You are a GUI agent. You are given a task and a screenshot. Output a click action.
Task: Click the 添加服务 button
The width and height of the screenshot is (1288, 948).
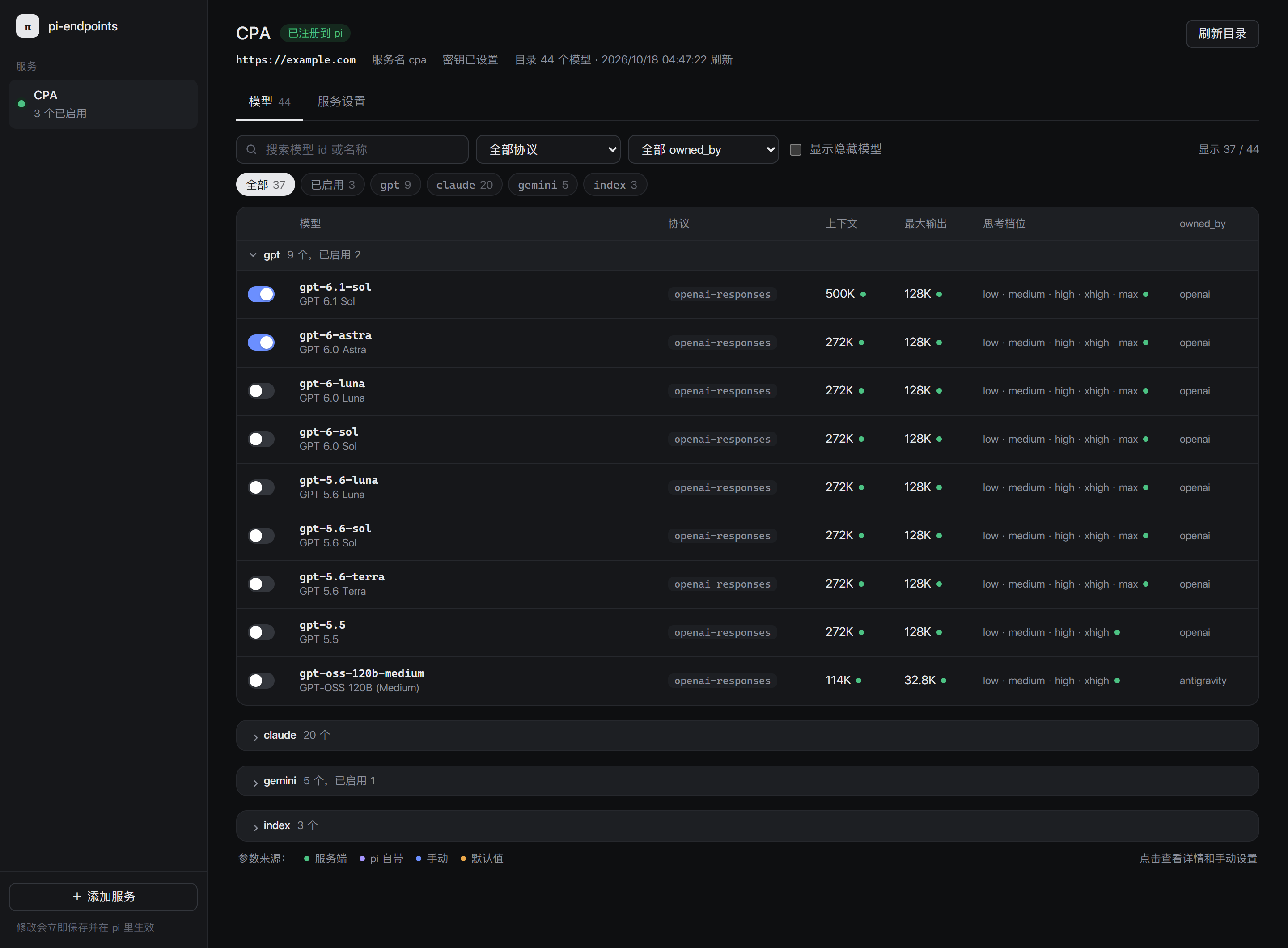point(103,897)
